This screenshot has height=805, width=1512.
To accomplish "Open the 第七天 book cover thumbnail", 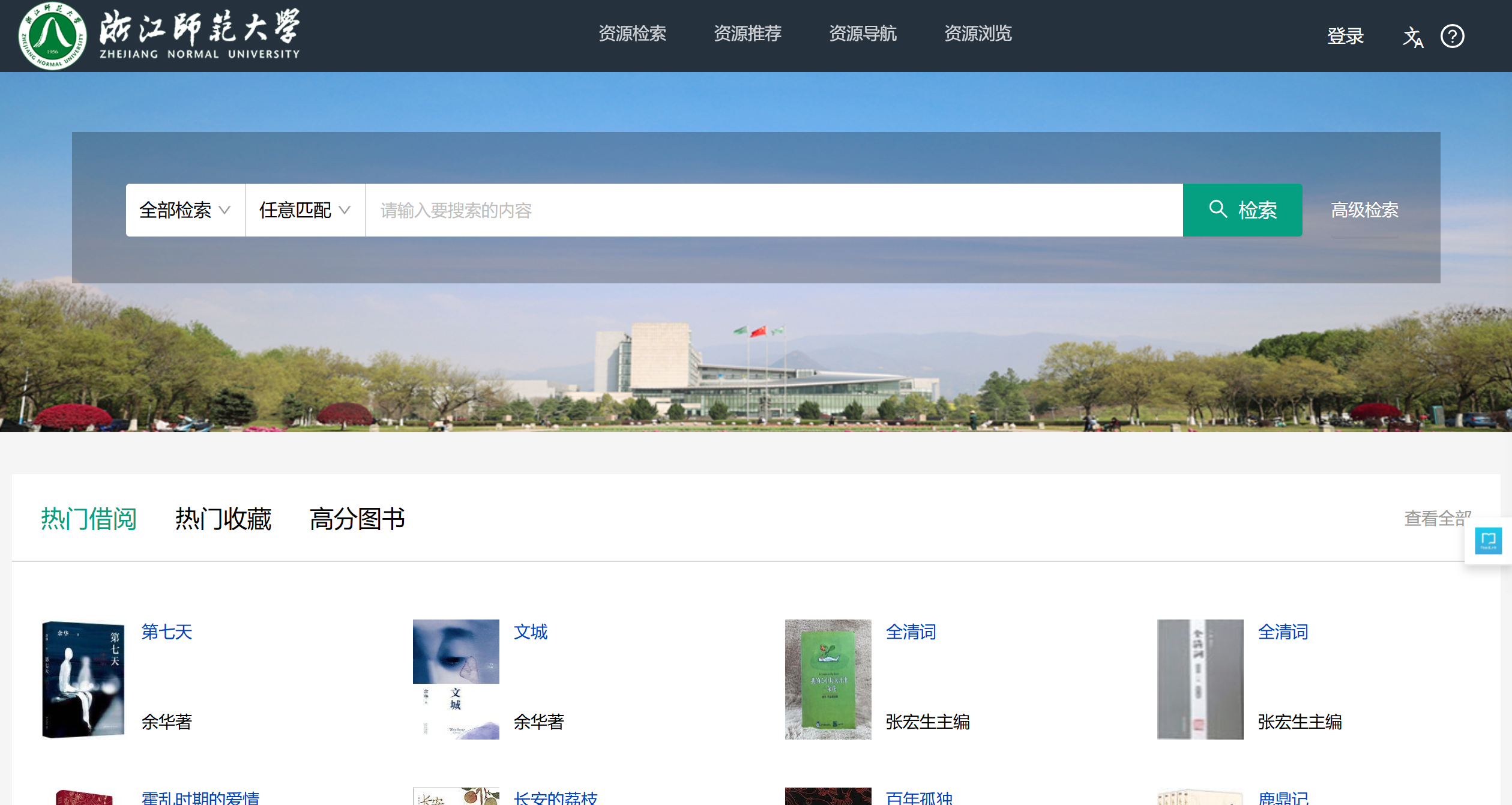I will [x=84, y=679].
